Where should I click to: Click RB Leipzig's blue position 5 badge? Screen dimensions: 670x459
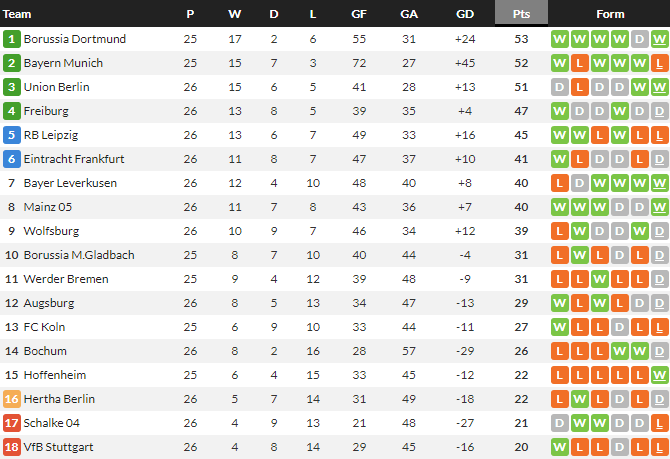point(12,135)
